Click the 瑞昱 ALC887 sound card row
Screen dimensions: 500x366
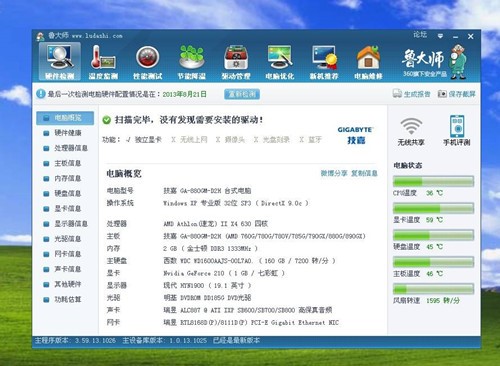coord(219,310)
